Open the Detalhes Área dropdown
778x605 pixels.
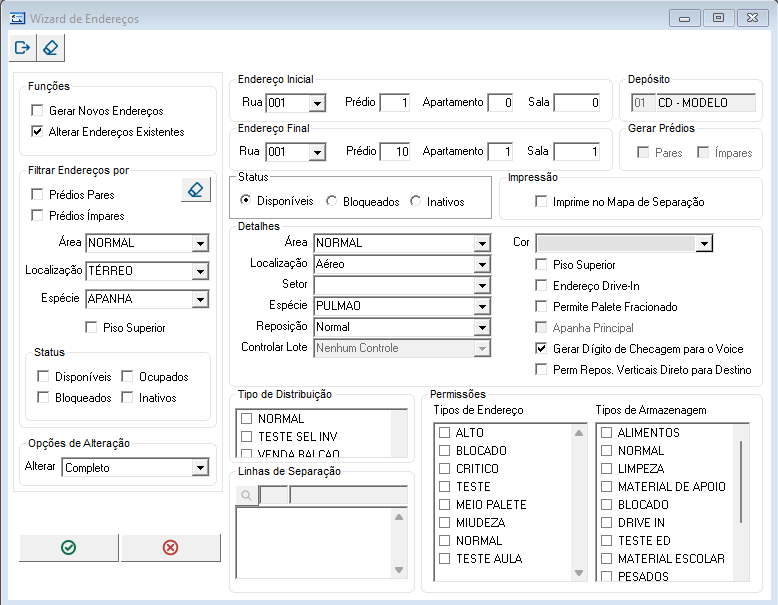tap(482, 243)
